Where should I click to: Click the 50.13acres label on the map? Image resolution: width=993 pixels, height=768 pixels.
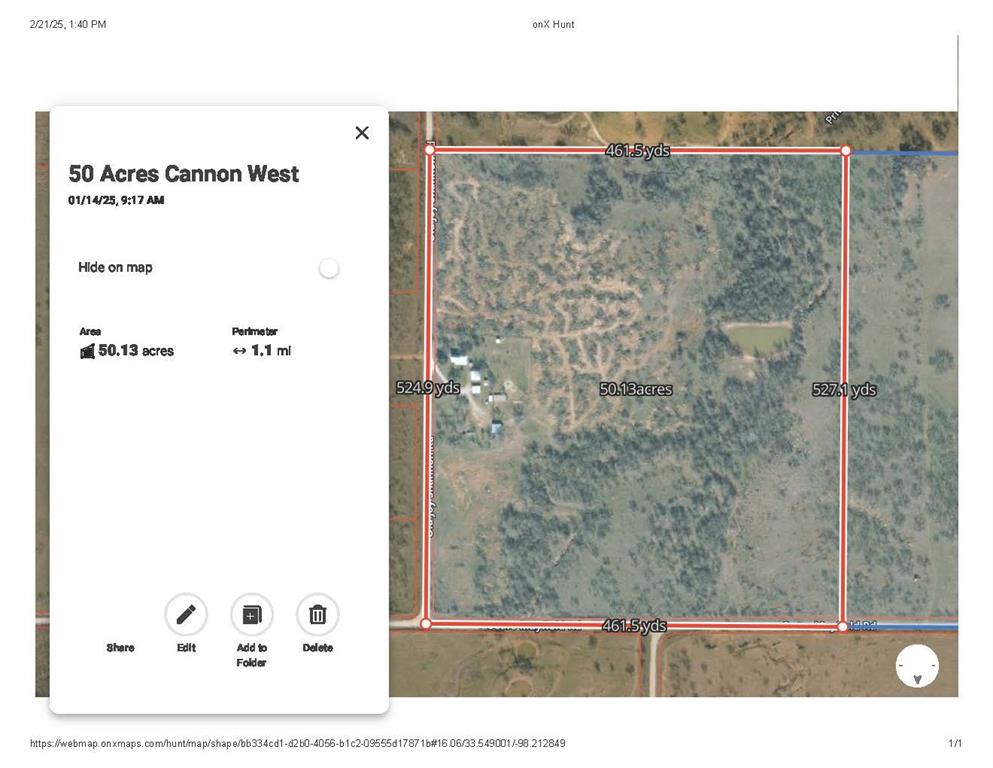pos(636,389)
